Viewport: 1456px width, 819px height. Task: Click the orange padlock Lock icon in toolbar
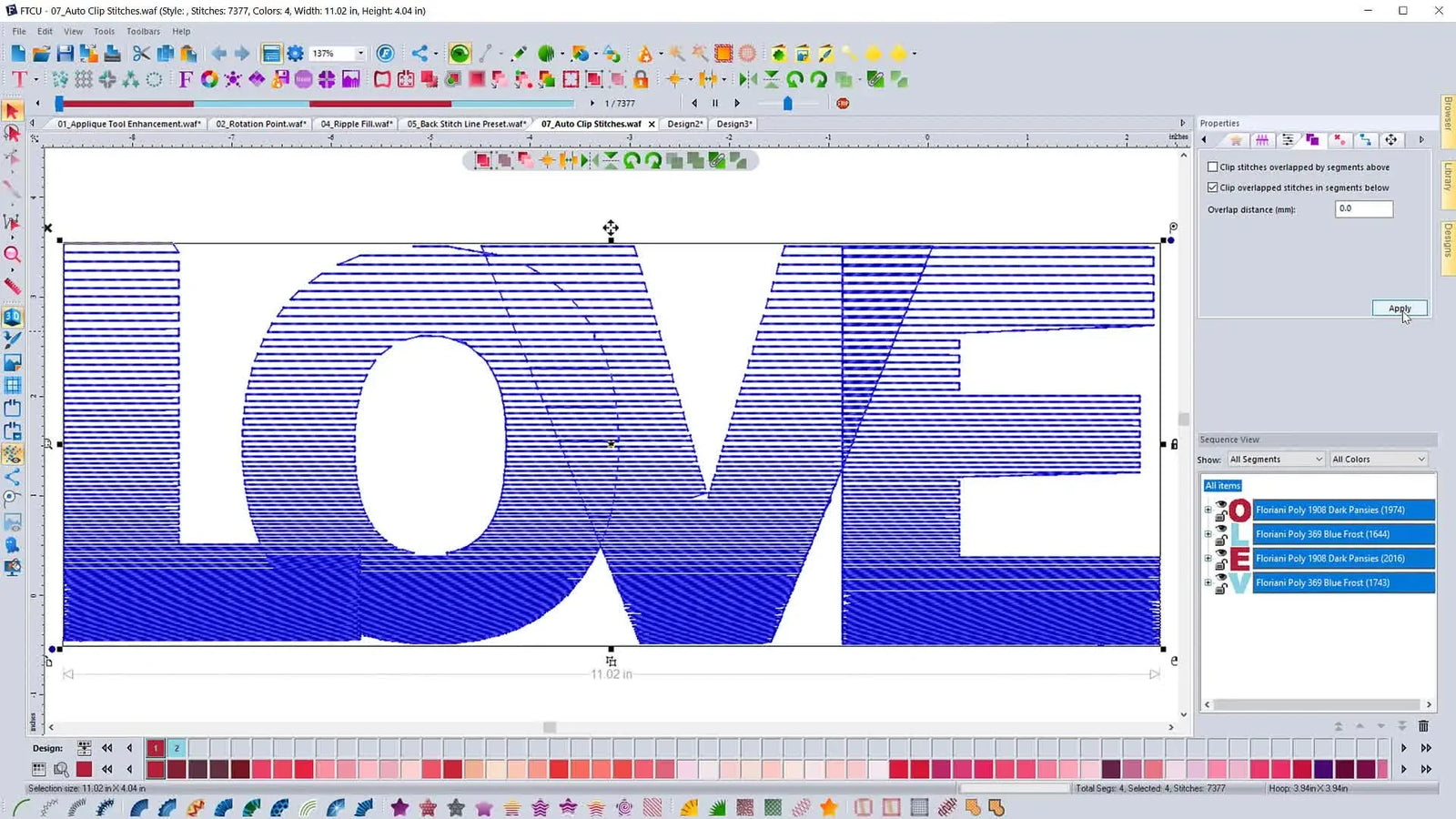641,80
